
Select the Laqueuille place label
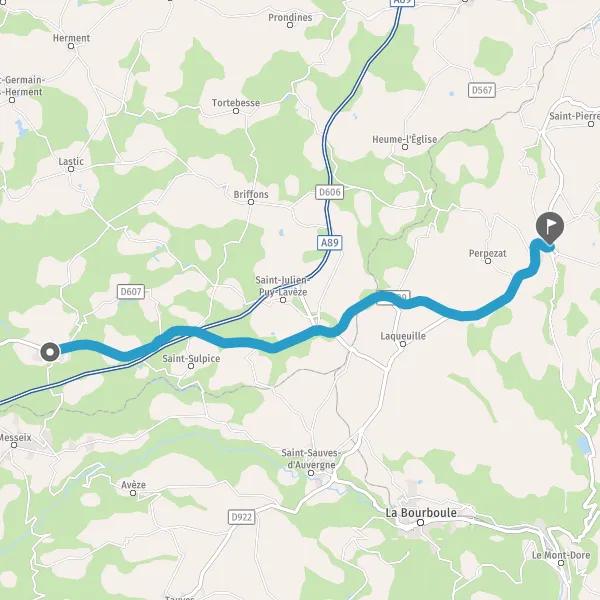pyautogui.click(x=403, y=336)
